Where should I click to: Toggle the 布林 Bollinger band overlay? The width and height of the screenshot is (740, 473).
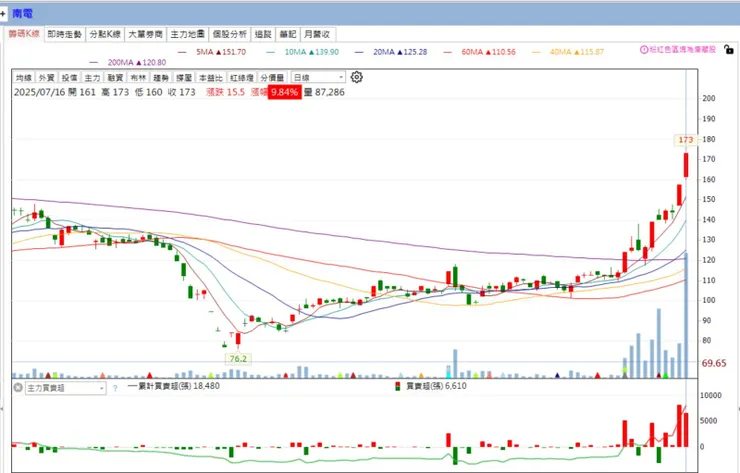point(138,77)
